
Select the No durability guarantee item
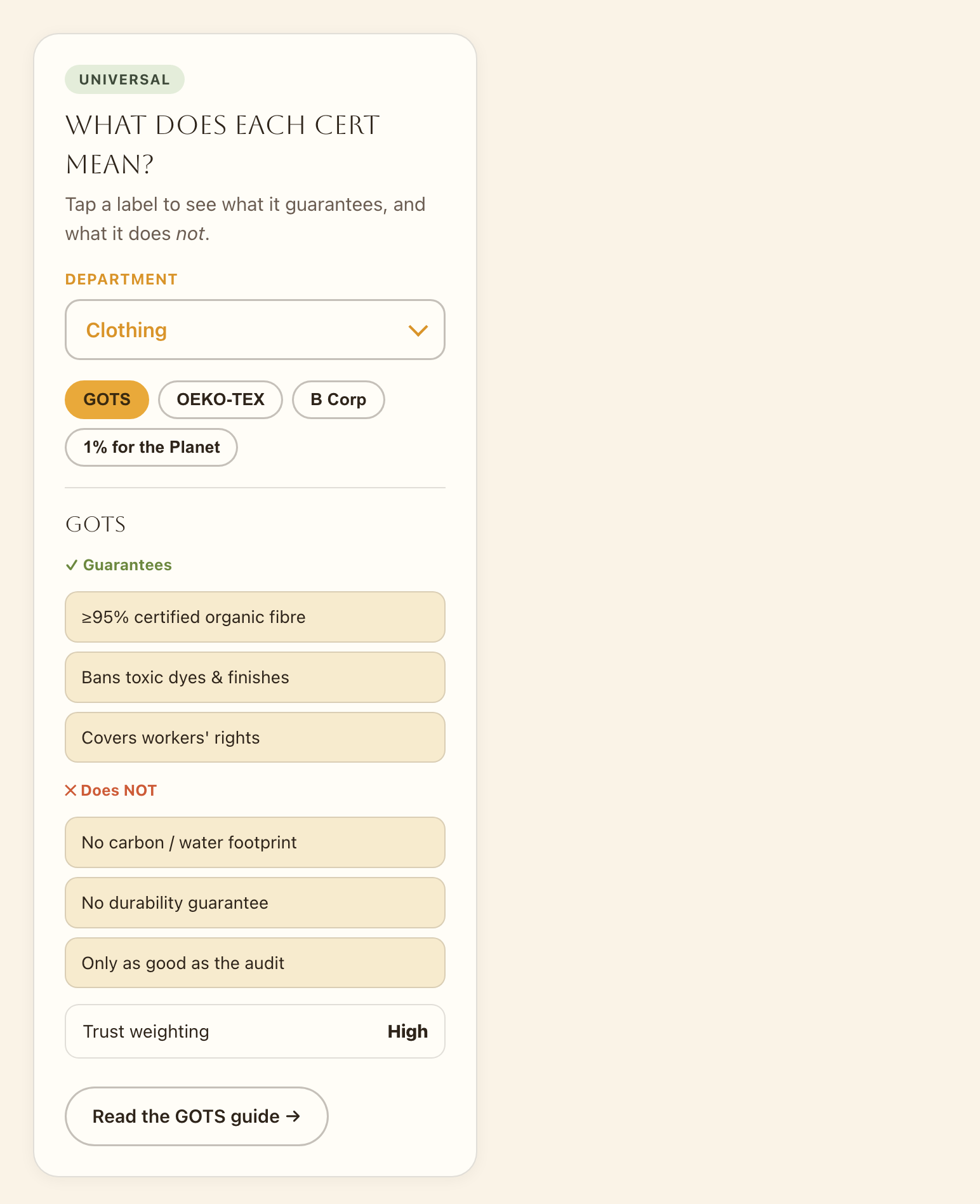[x=255, y=903]
